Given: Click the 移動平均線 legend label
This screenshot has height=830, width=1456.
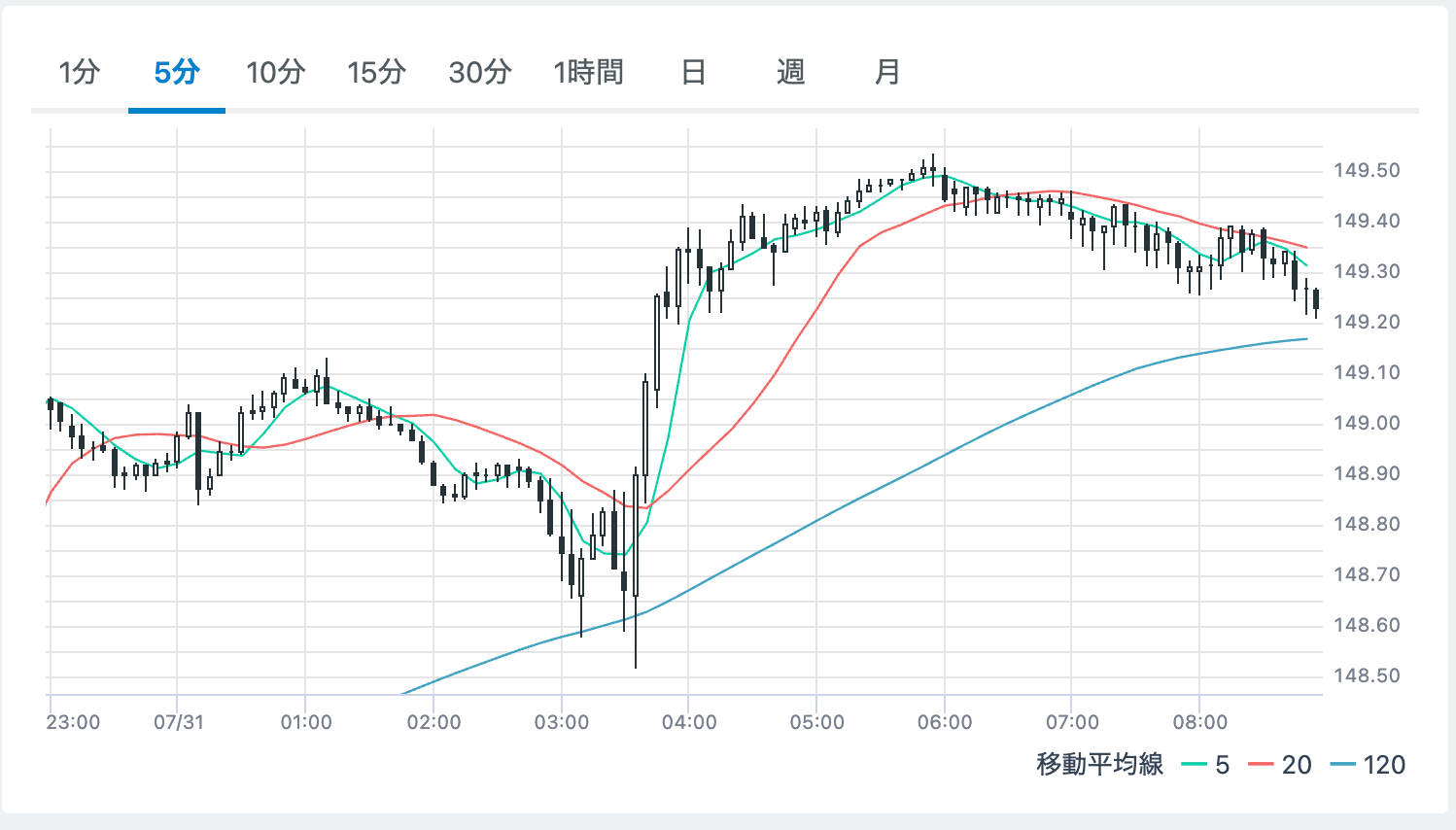Looking at the screenshot, I should point(1099,765).
